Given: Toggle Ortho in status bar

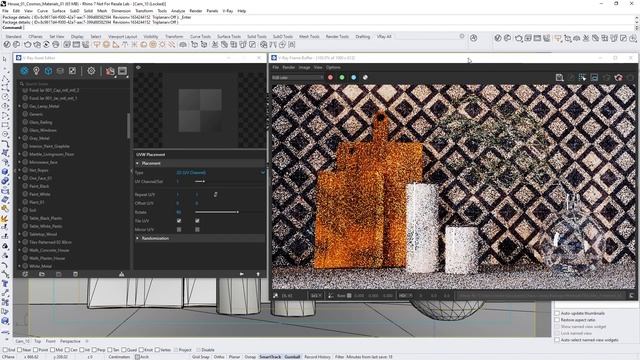Looking at the screenshot, I should point(219,357).
